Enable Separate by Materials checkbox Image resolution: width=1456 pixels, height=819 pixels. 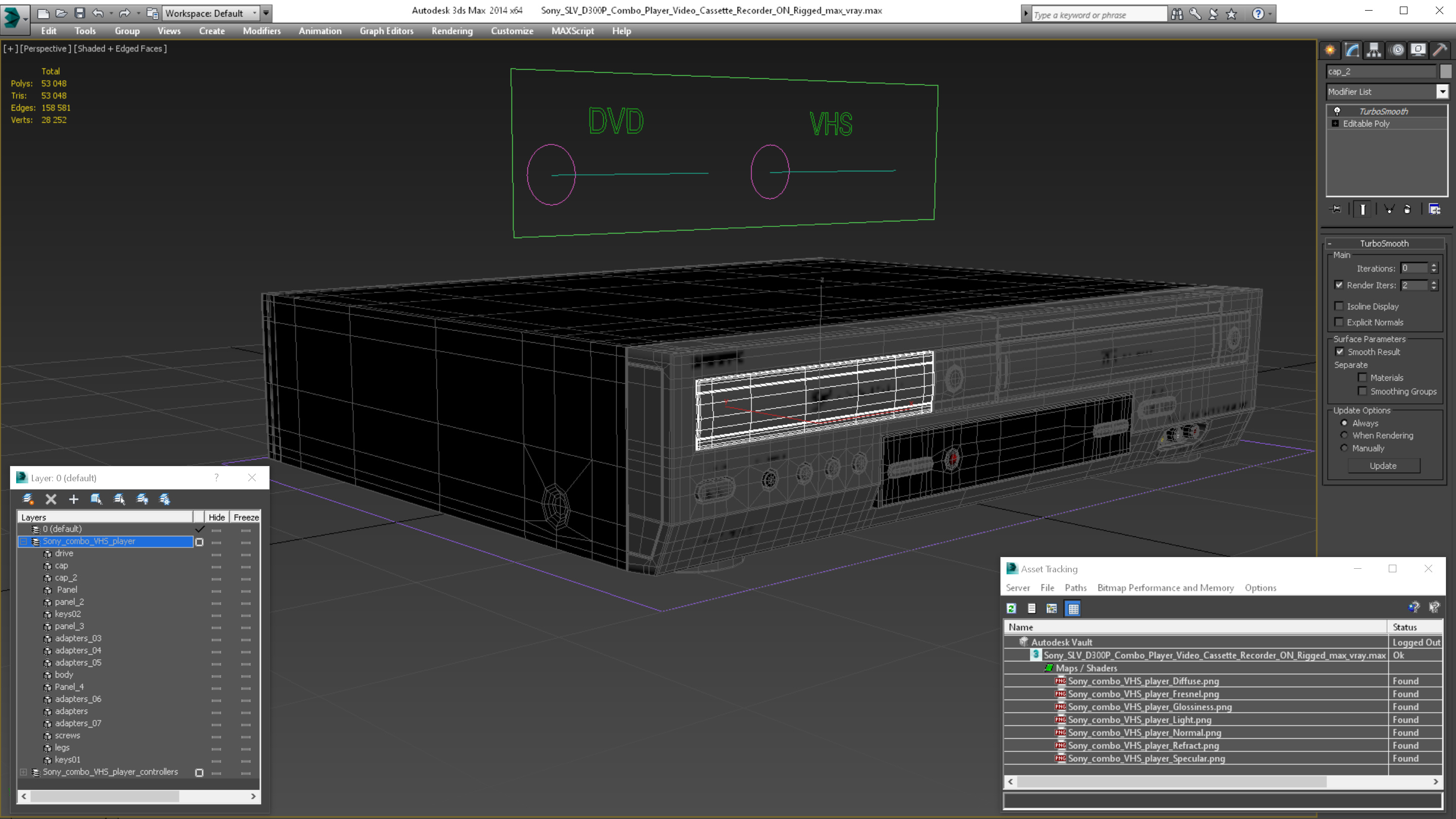click(1363, 378)
